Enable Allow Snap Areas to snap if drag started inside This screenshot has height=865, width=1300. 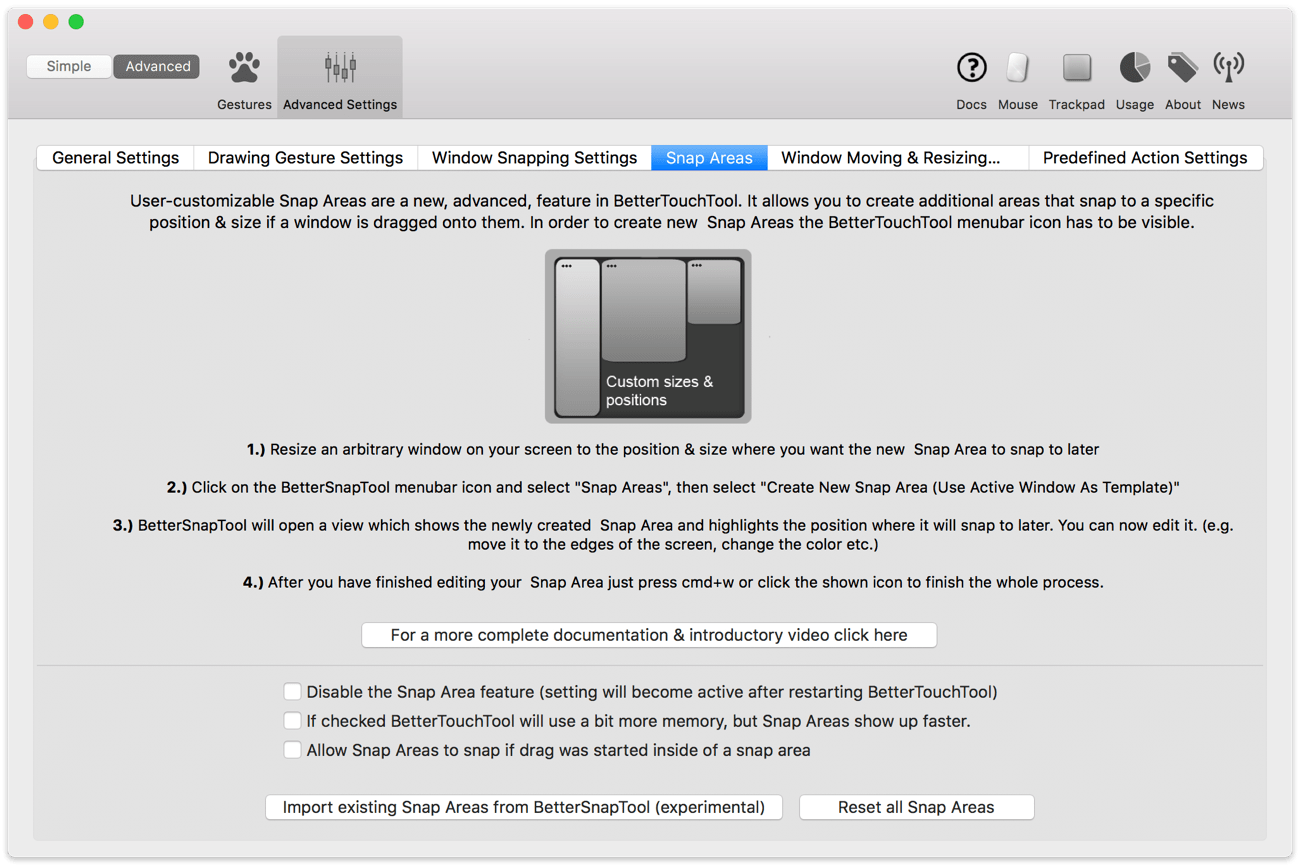[x=292, y=750]
